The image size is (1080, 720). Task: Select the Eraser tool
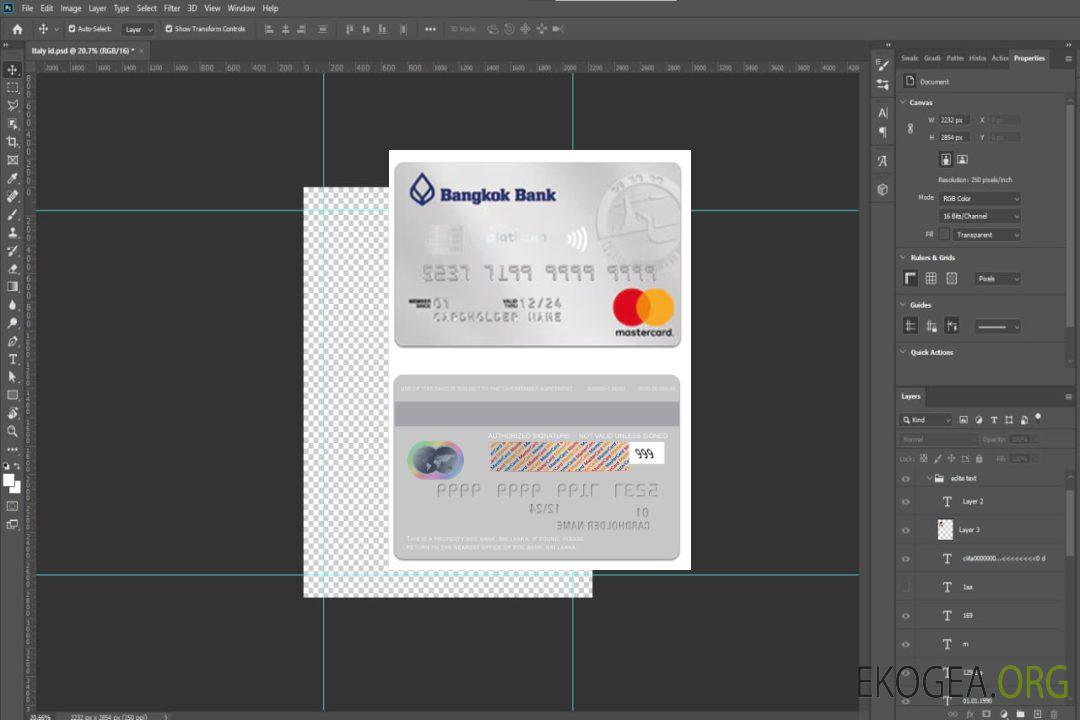pos(12,269)
